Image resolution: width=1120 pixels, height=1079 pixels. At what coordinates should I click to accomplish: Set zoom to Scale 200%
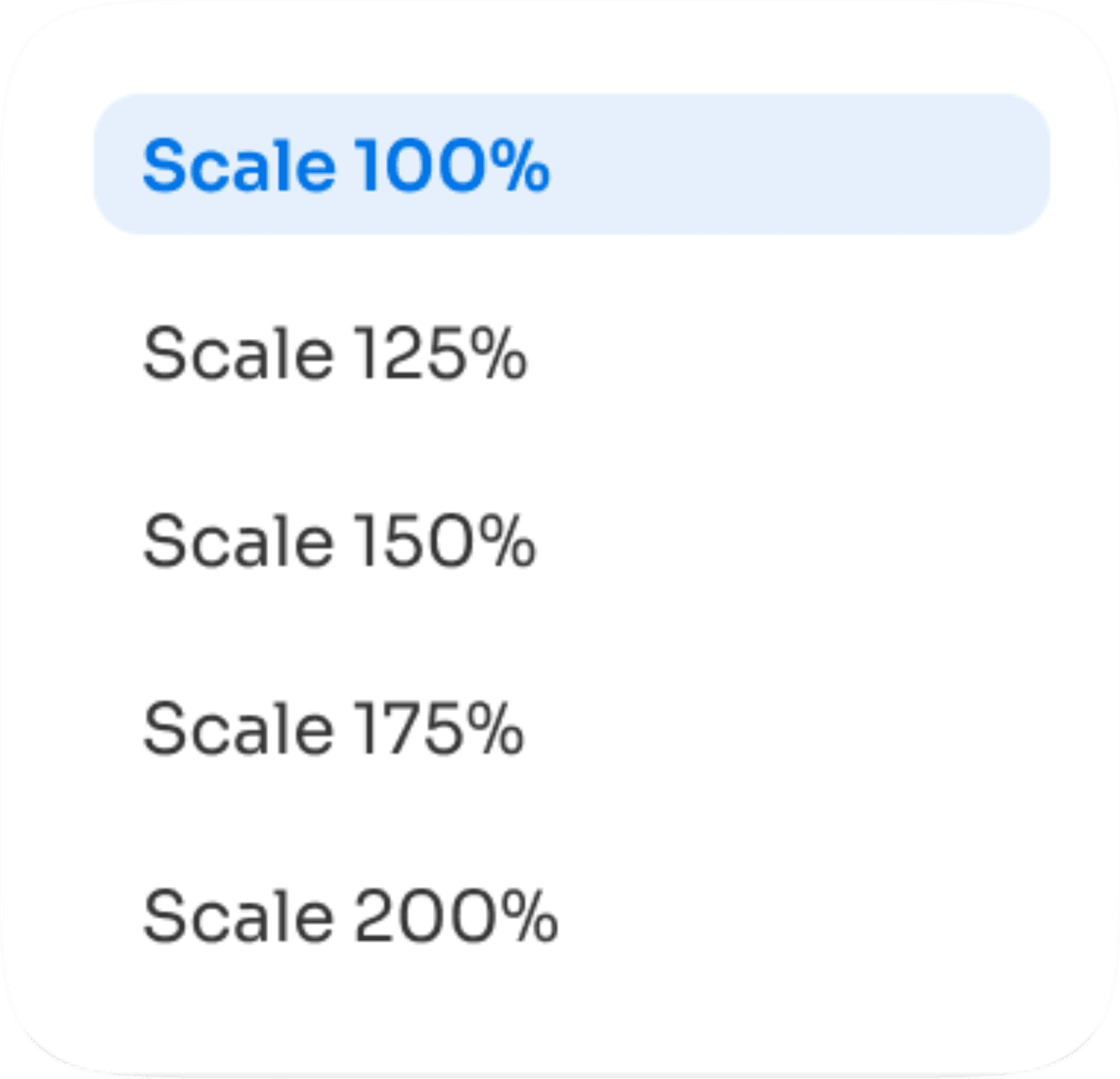pyautogui.click(x=350, y=916)
